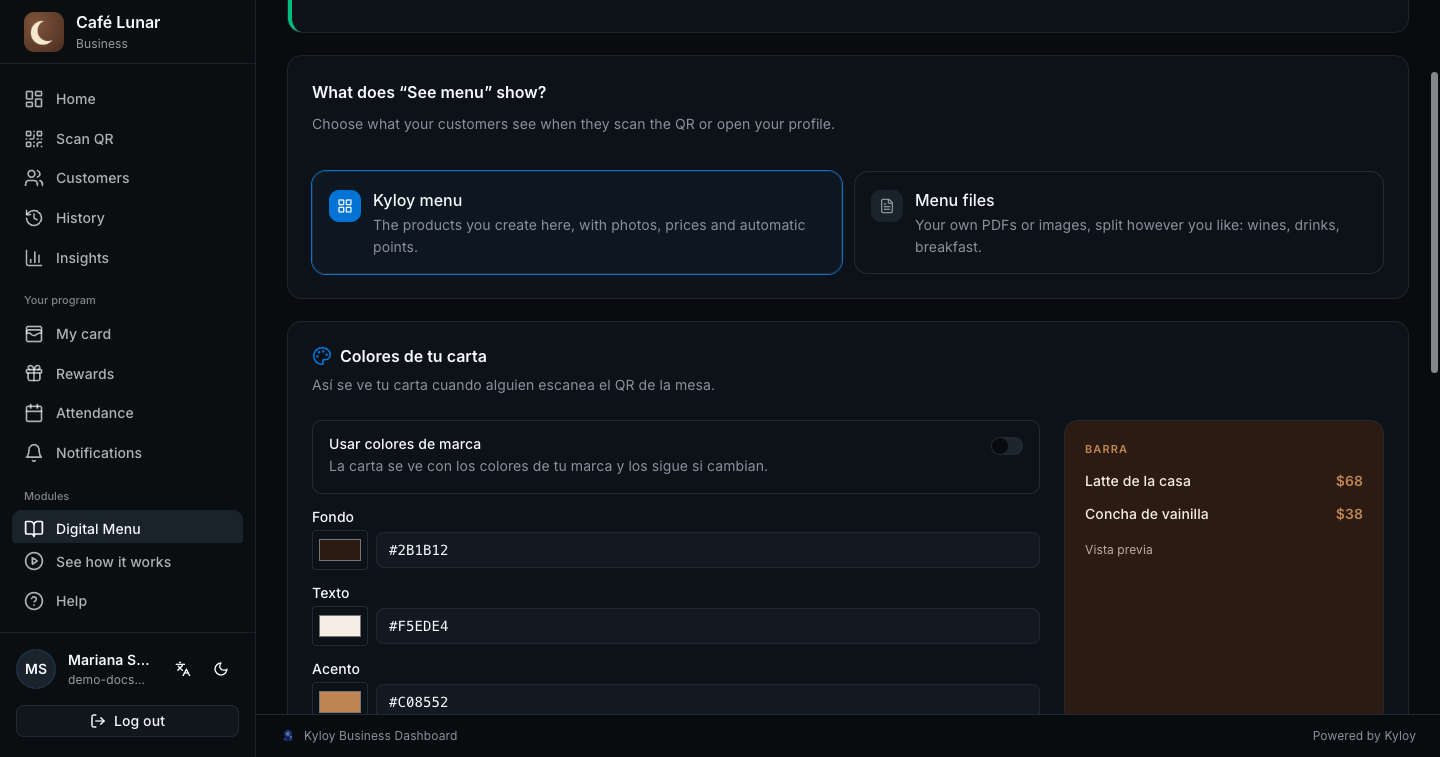Open the Rewards section
1440x757 pixels.
[127, 374]
